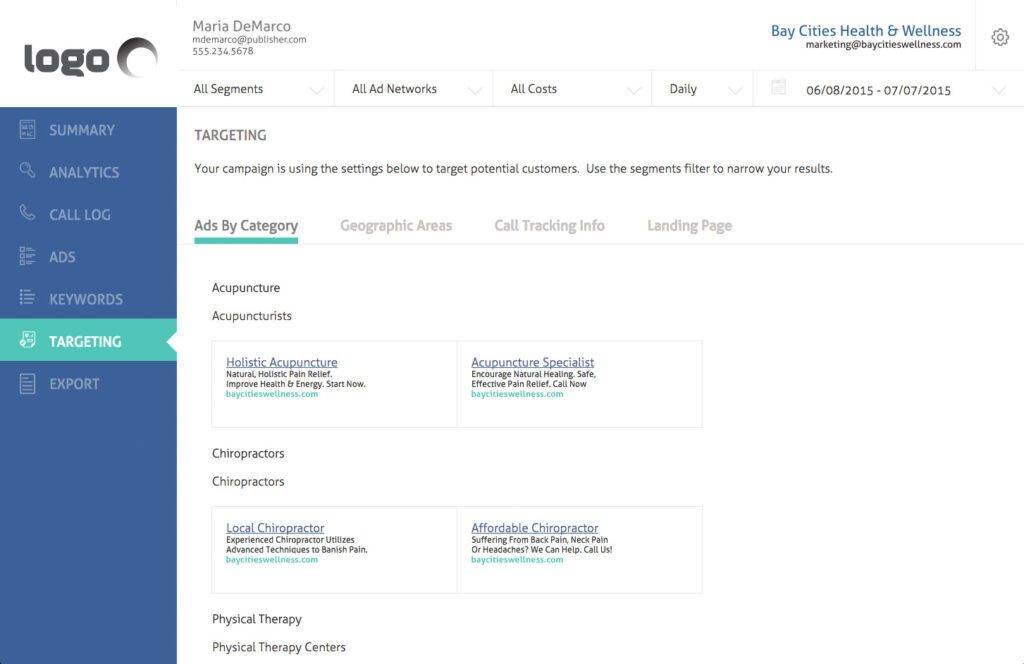
Task: Click the Ads list icon
Action: click(x=27, y=256)
